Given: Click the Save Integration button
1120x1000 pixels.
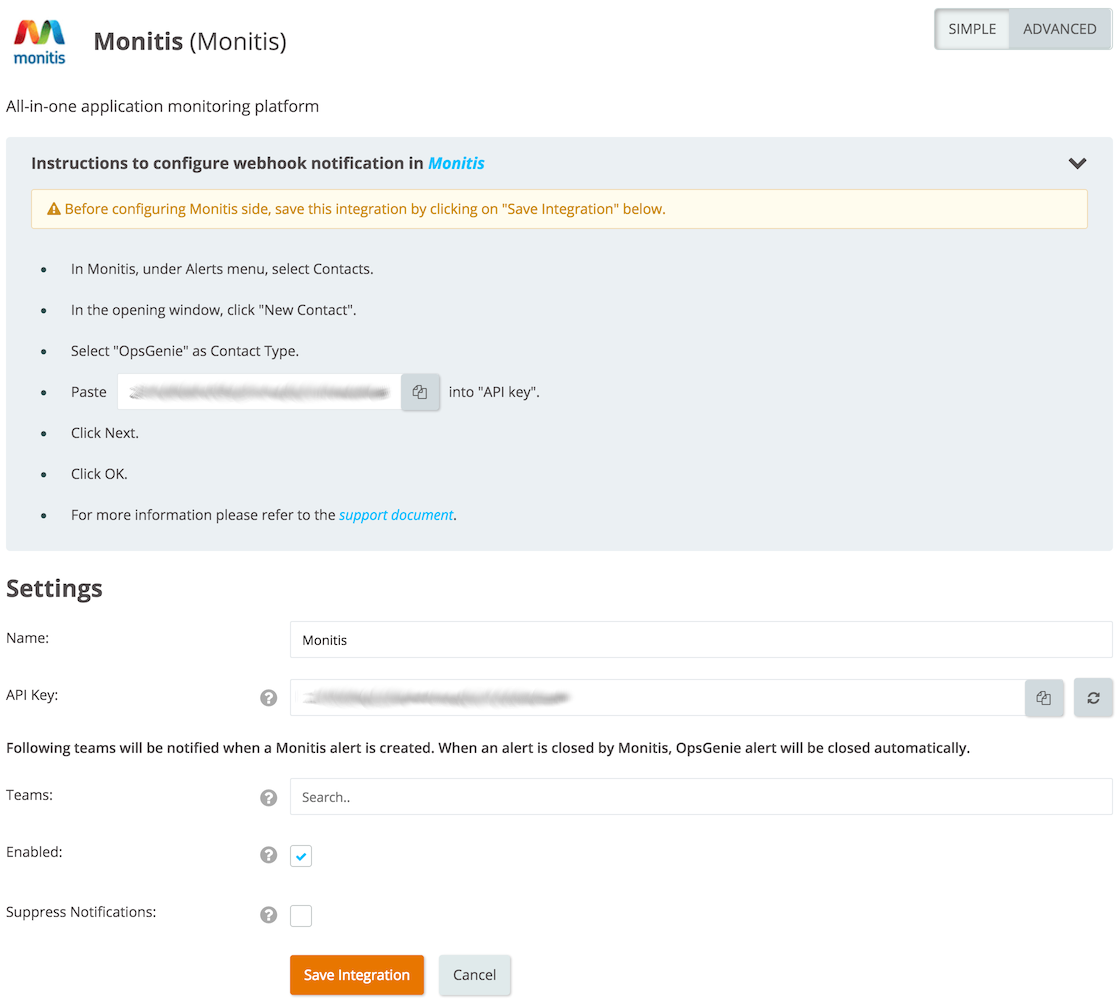Looking at the screenshot, I should 356,975.
